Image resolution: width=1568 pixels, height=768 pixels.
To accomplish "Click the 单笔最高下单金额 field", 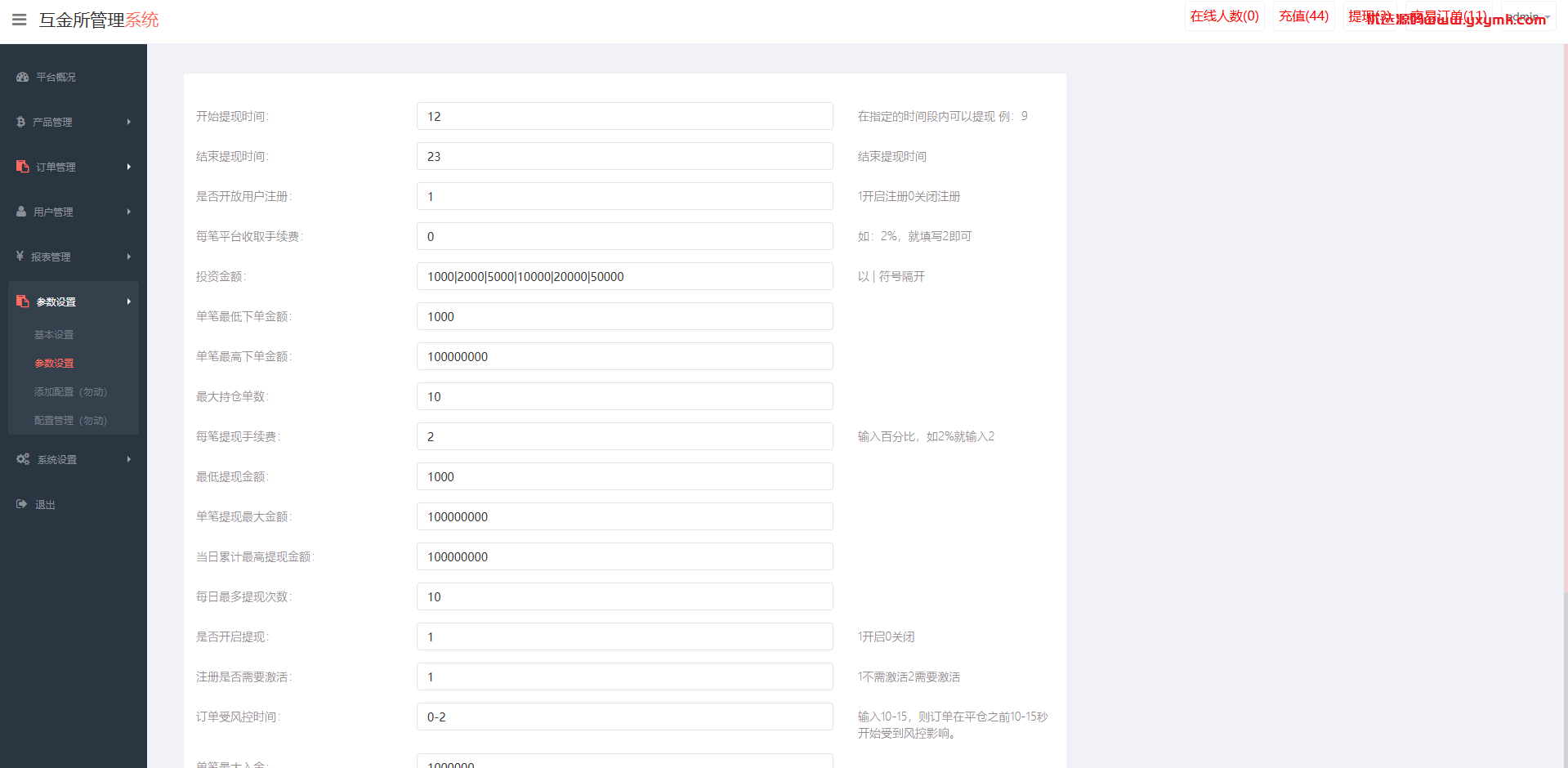I will point(625,356).
